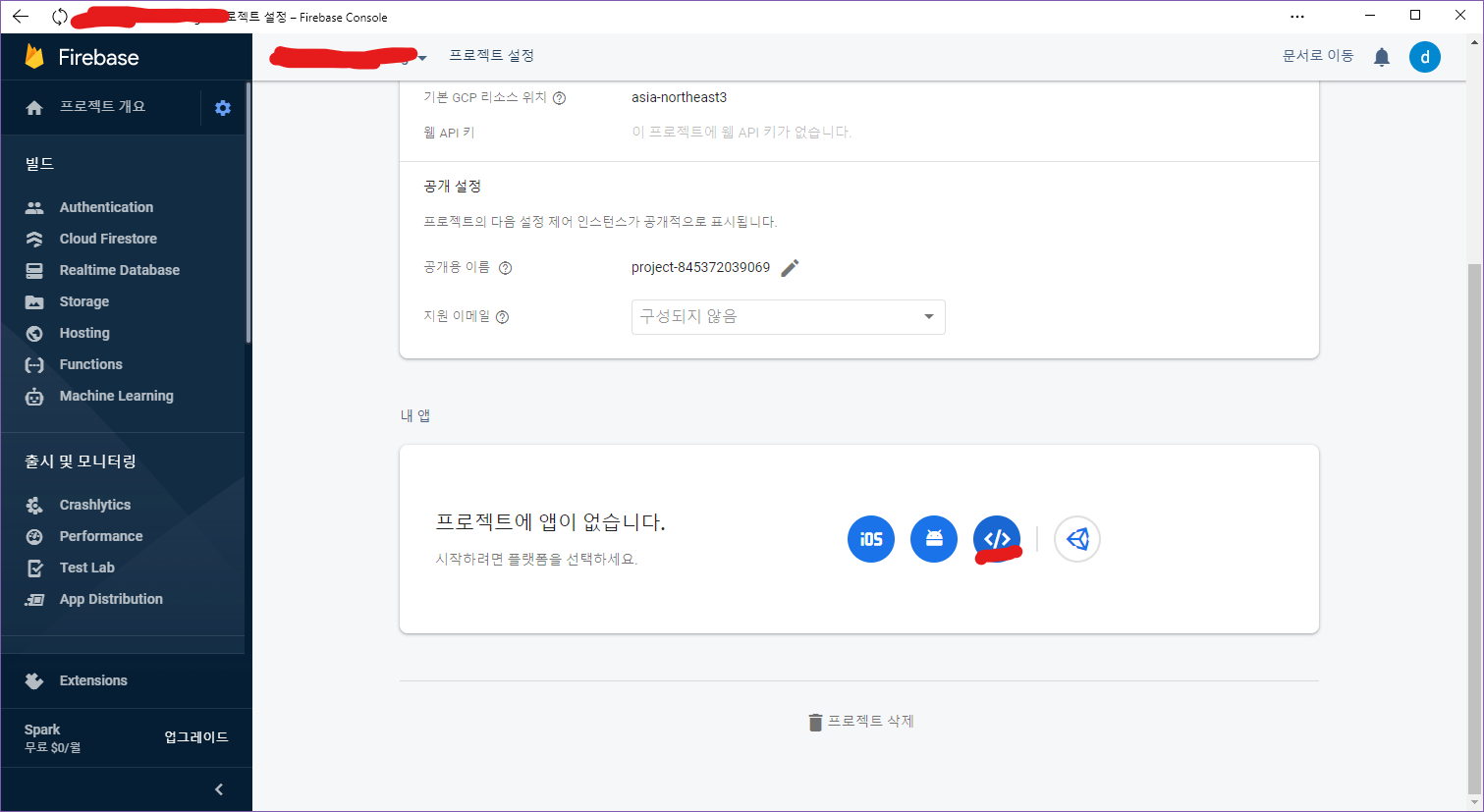Click project-845372039069 public name
This screenshot has width=1484, height=812.
pyautogui.click(x=700, y=267)
